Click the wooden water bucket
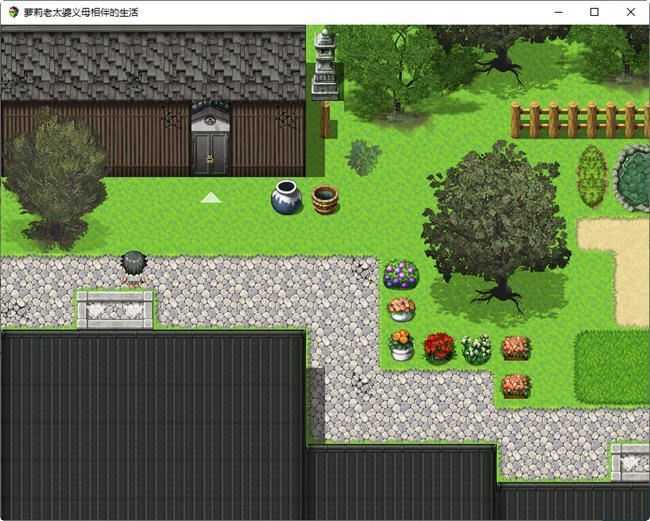Image resolution: width=650 pixels, height=521 pixels. pos(324,199)
